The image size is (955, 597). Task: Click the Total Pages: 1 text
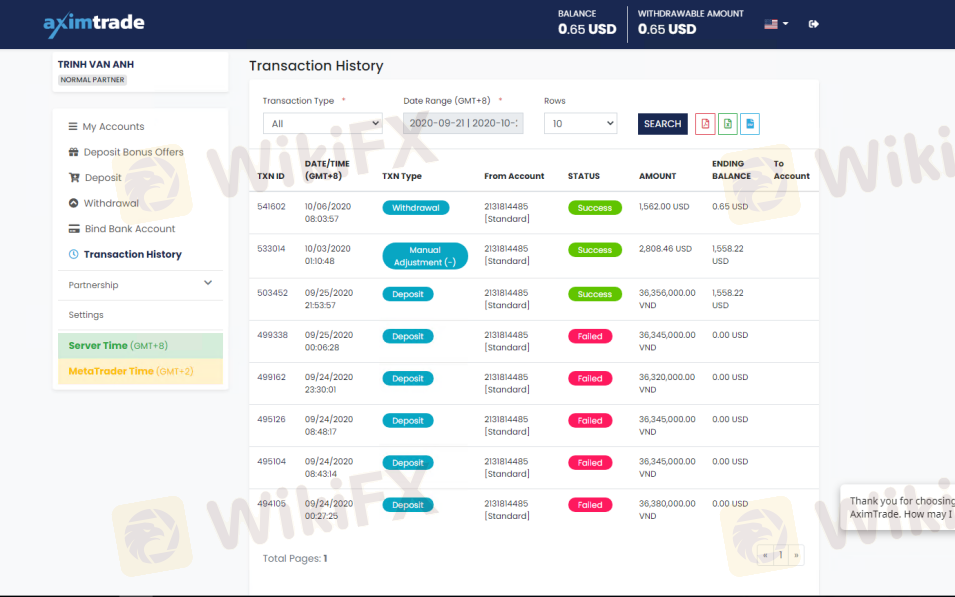(295, 558)
